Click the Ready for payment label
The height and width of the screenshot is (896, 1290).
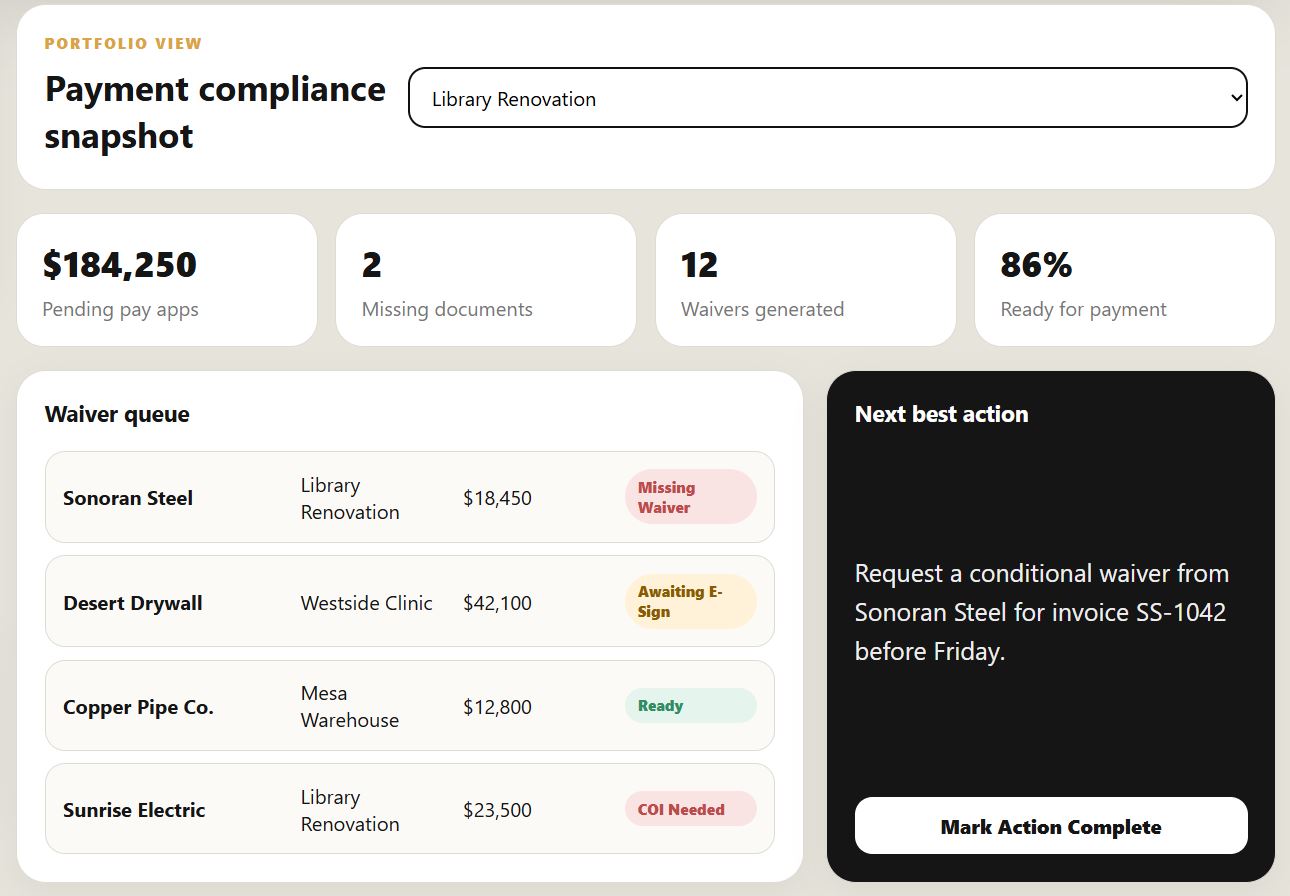point(1083,309)
